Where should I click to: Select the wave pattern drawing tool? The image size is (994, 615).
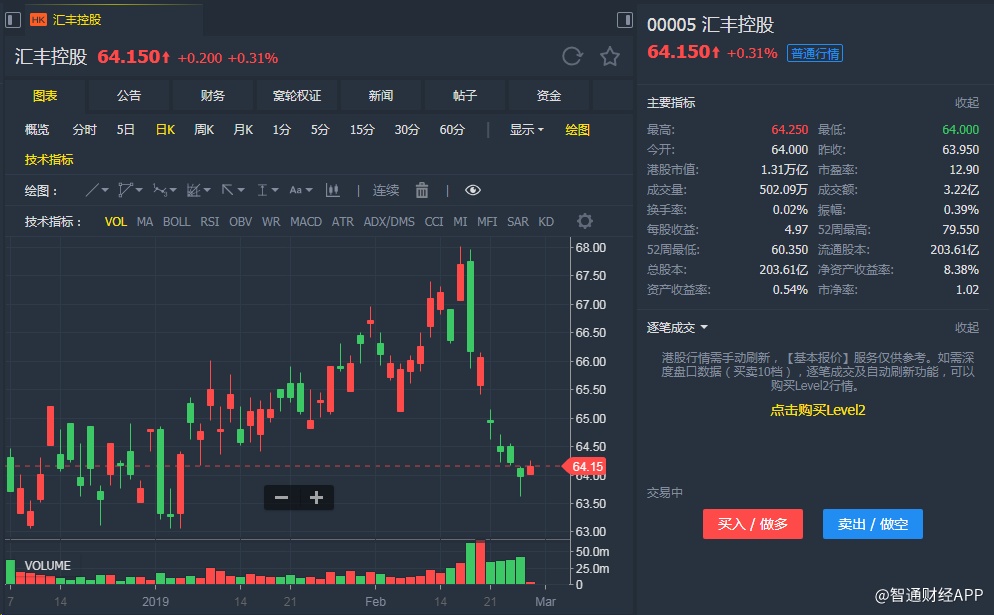[x=160, y=190]
